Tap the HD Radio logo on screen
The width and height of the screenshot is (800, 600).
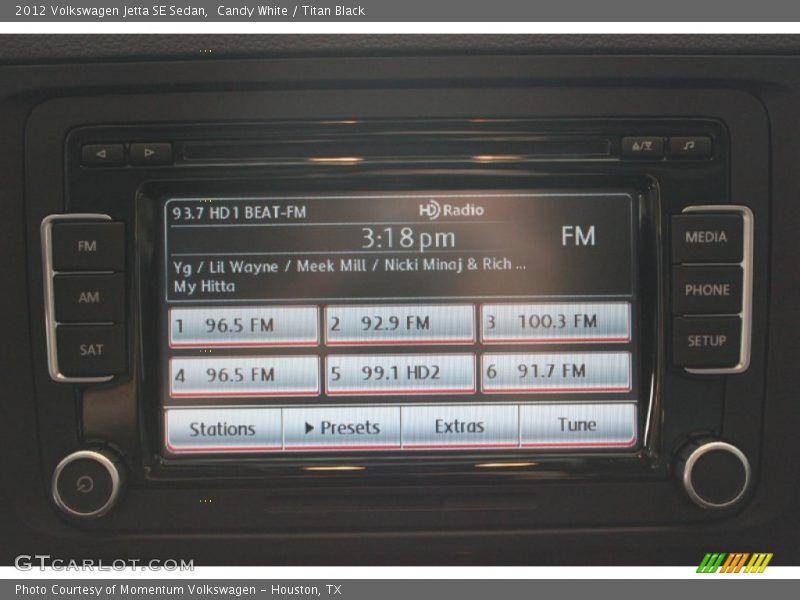point(451,210)
